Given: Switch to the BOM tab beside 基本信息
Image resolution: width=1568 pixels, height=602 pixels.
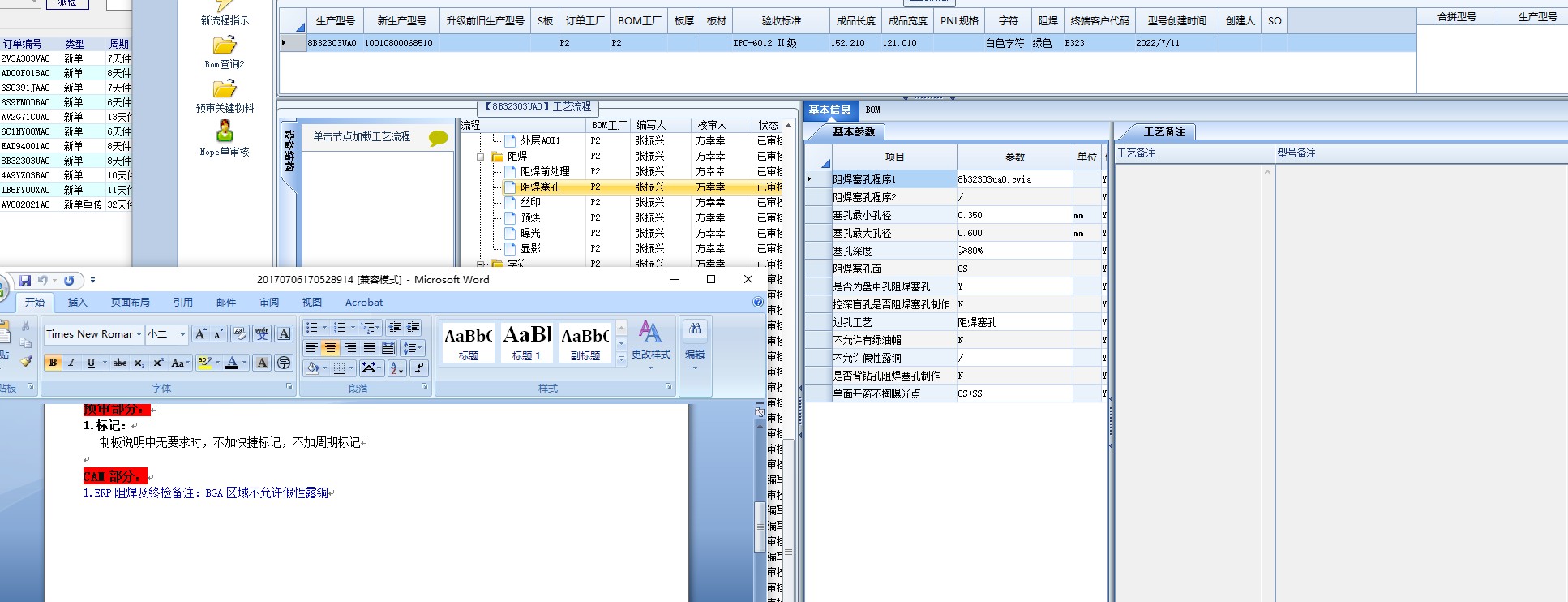Looking at the screenshot, I should pos(872,110).
